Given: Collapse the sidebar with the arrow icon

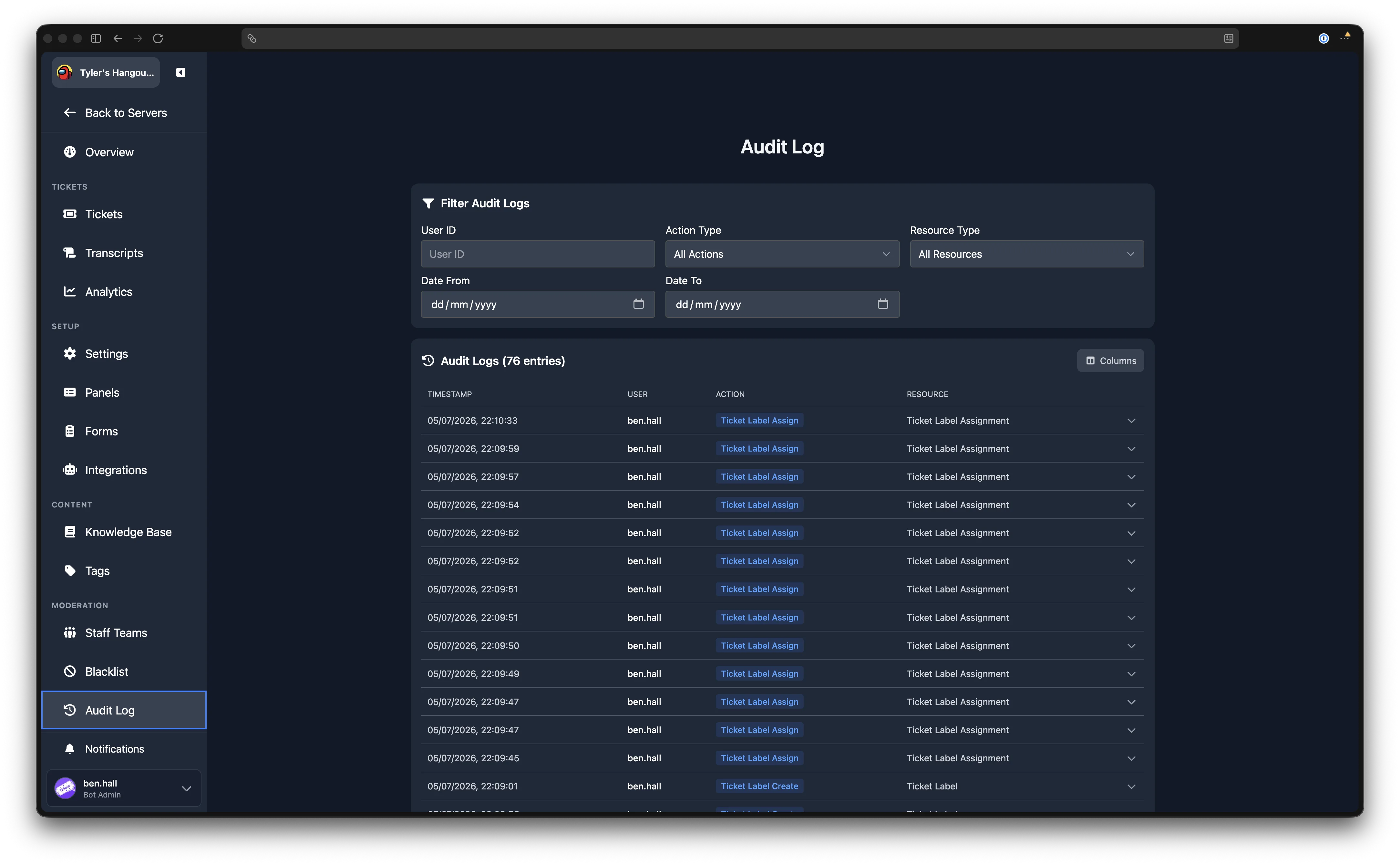Looking at the screenshot, I should coord(181,73).
